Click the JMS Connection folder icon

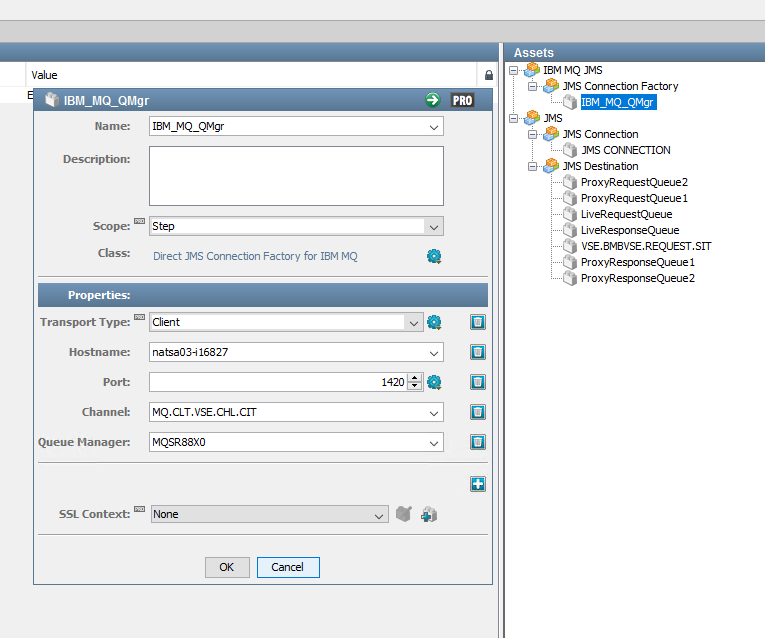click(x=551, y=134)
